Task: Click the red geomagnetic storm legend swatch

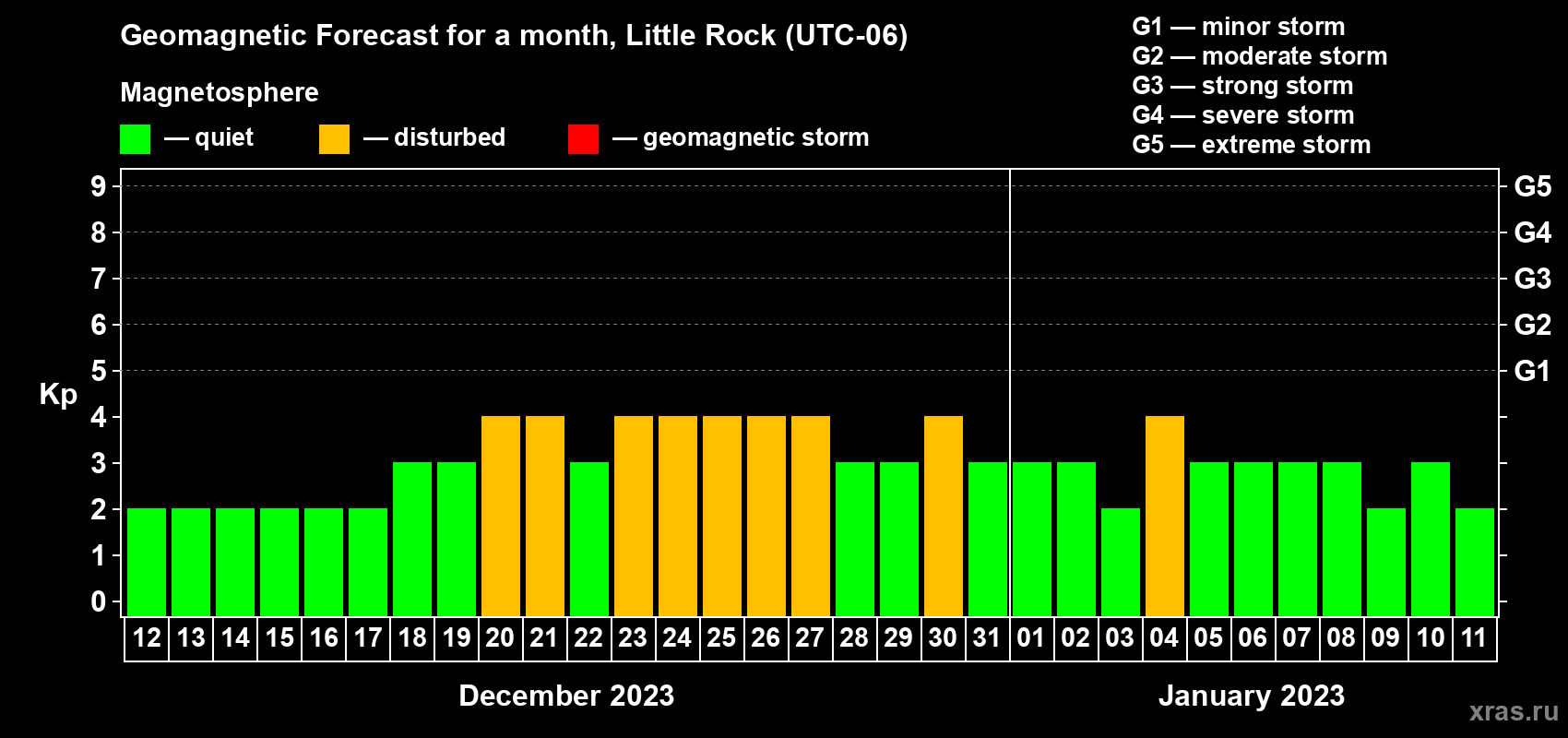Action: (x=583, y=139)
